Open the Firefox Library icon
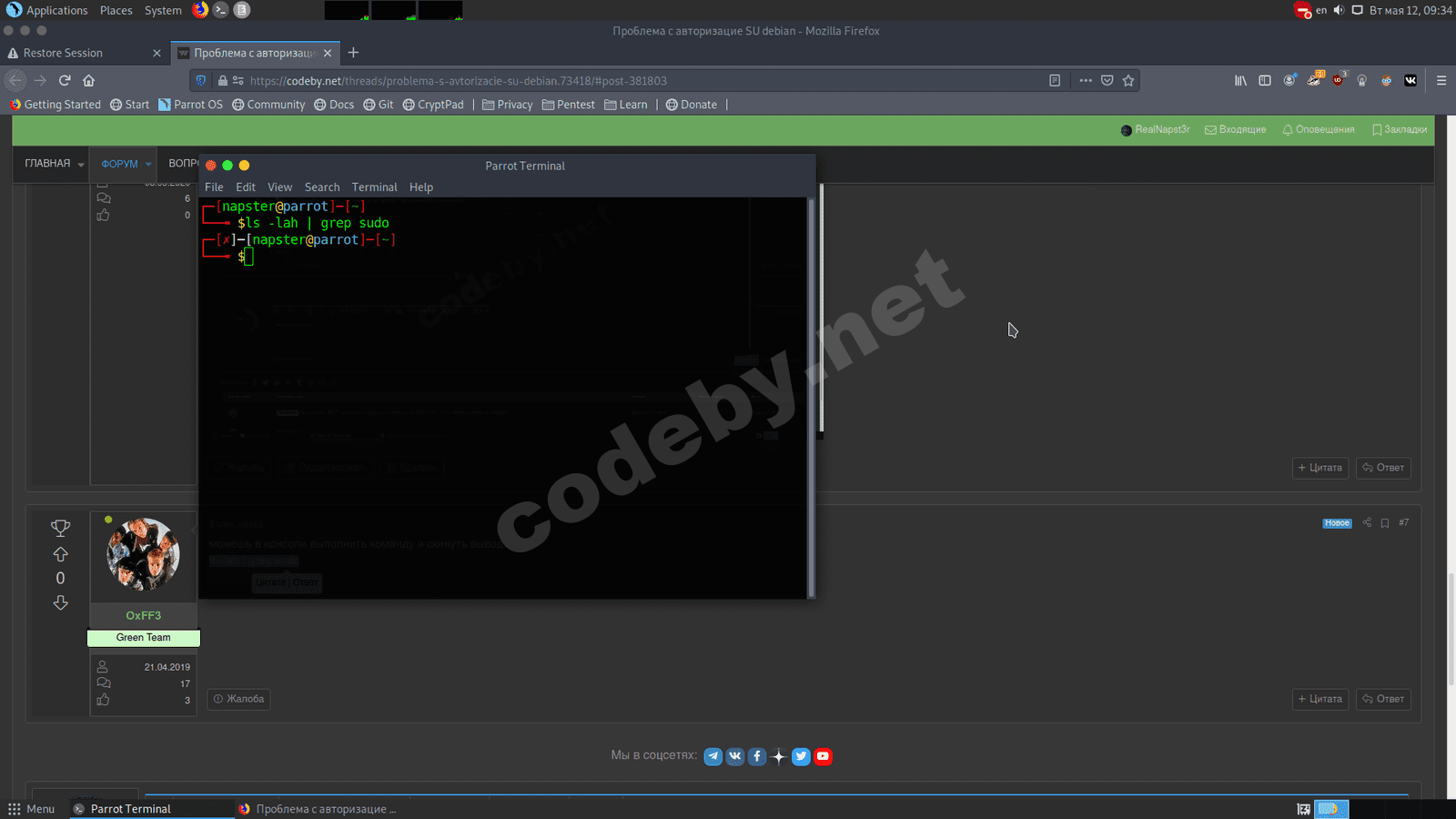Viewport: 1456px width, 819px height. pyautogui.click(x=1240, y=80)
